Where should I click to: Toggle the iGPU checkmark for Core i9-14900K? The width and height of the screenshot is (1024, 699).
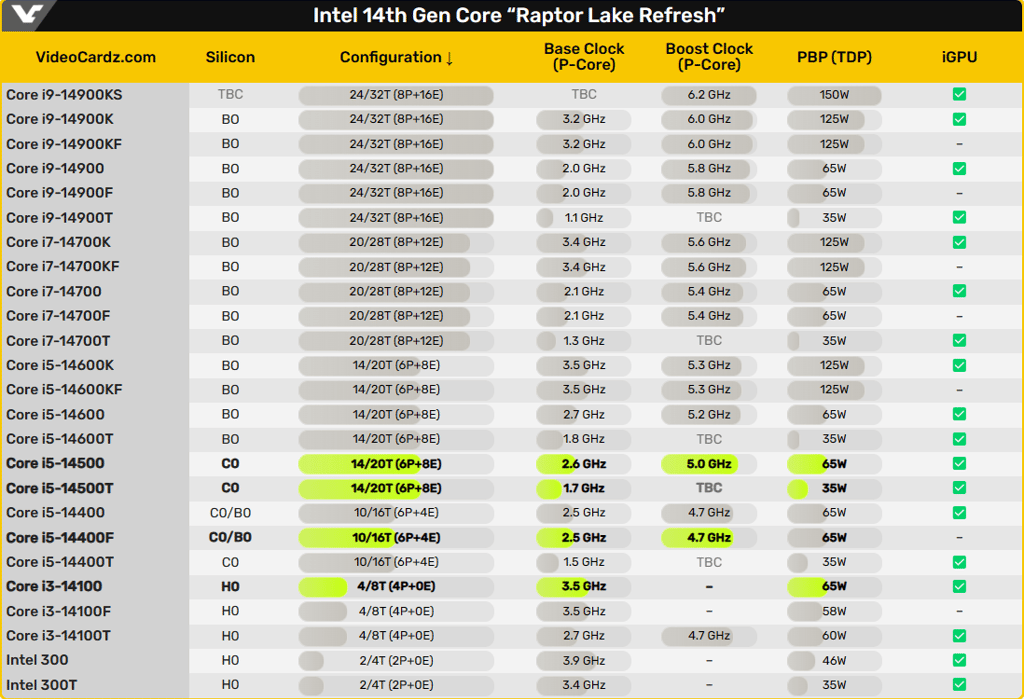(x=959, y=119)
